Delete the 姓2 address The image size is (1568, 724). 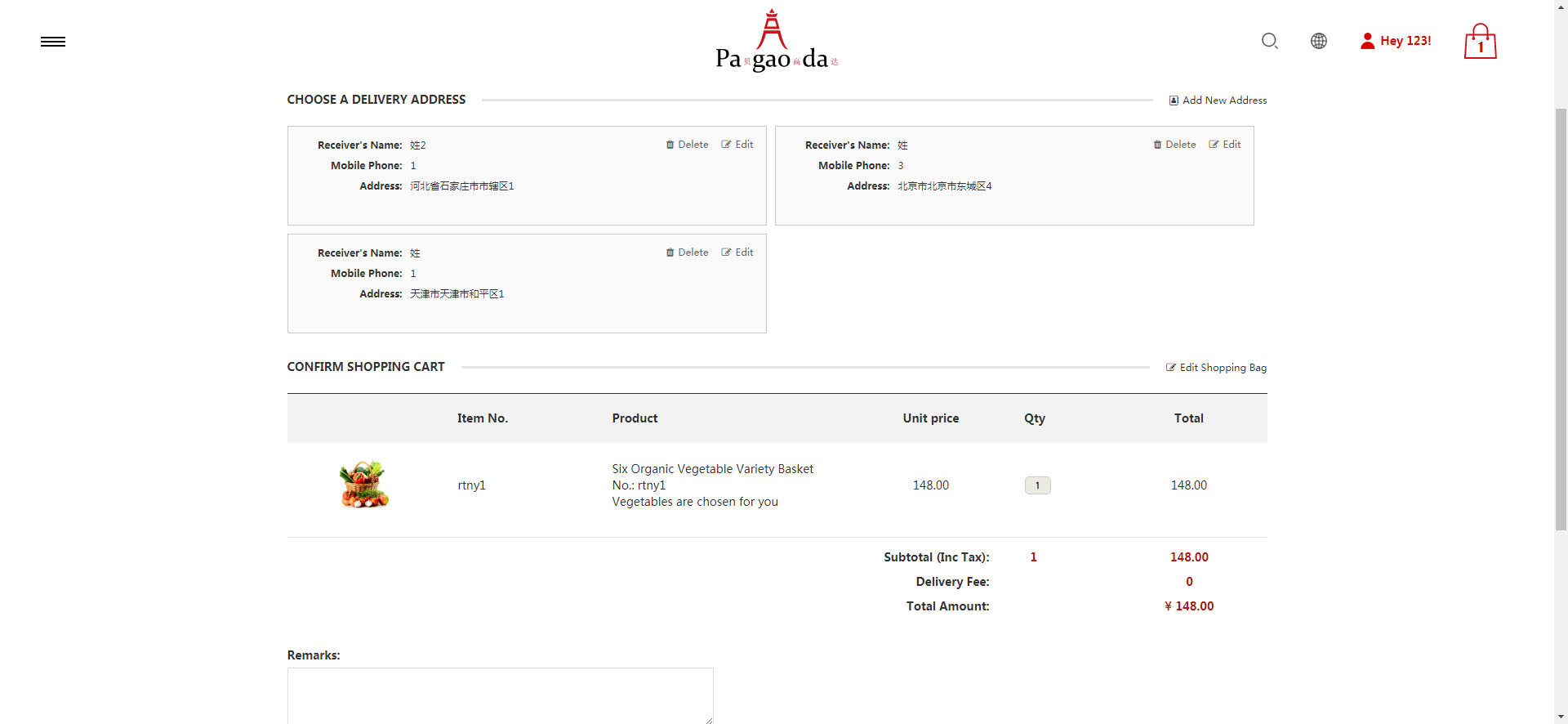(x=687, y=145)
